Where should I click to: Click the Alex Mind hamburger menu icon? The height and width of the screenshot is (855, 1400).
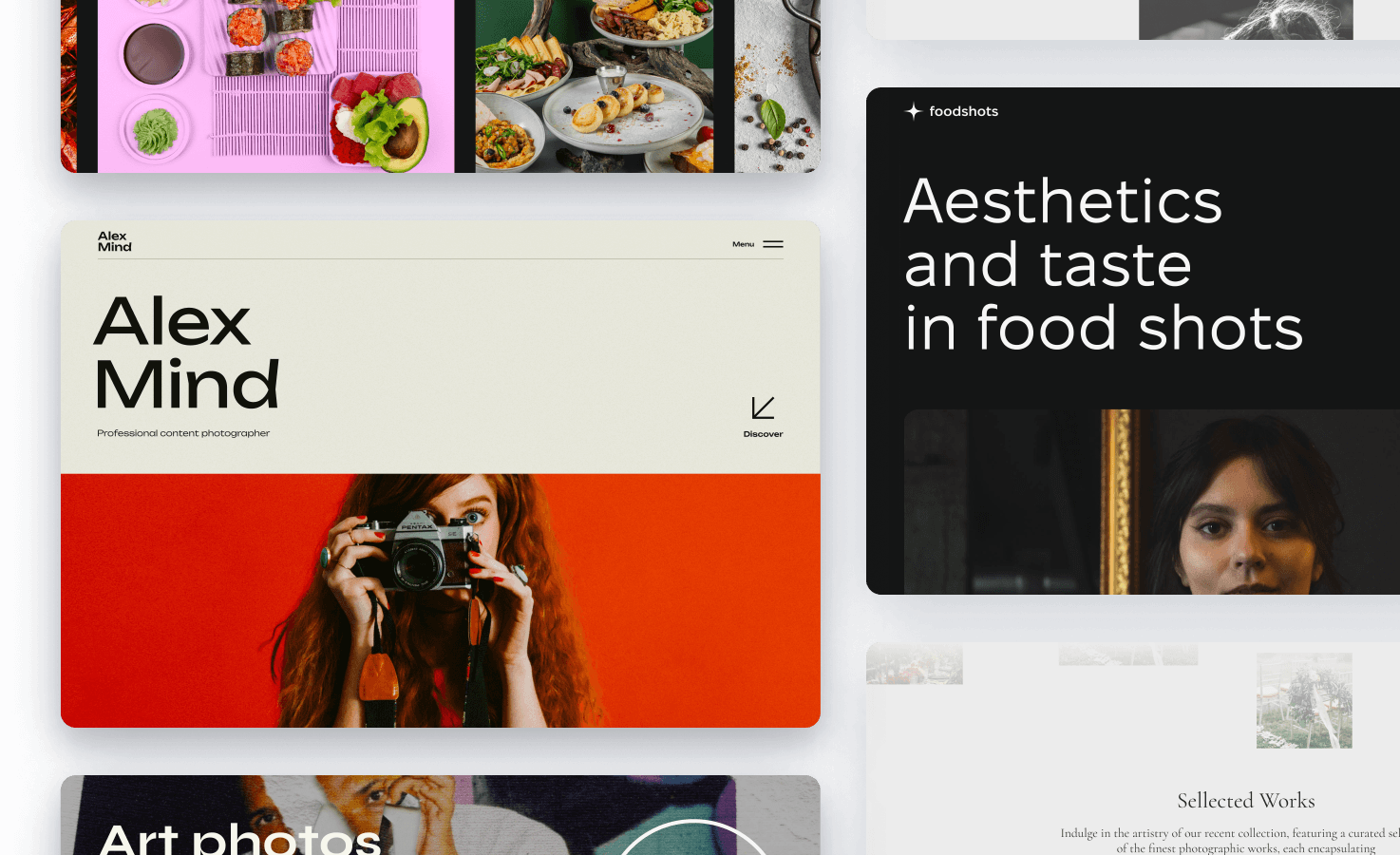(773, 244)
